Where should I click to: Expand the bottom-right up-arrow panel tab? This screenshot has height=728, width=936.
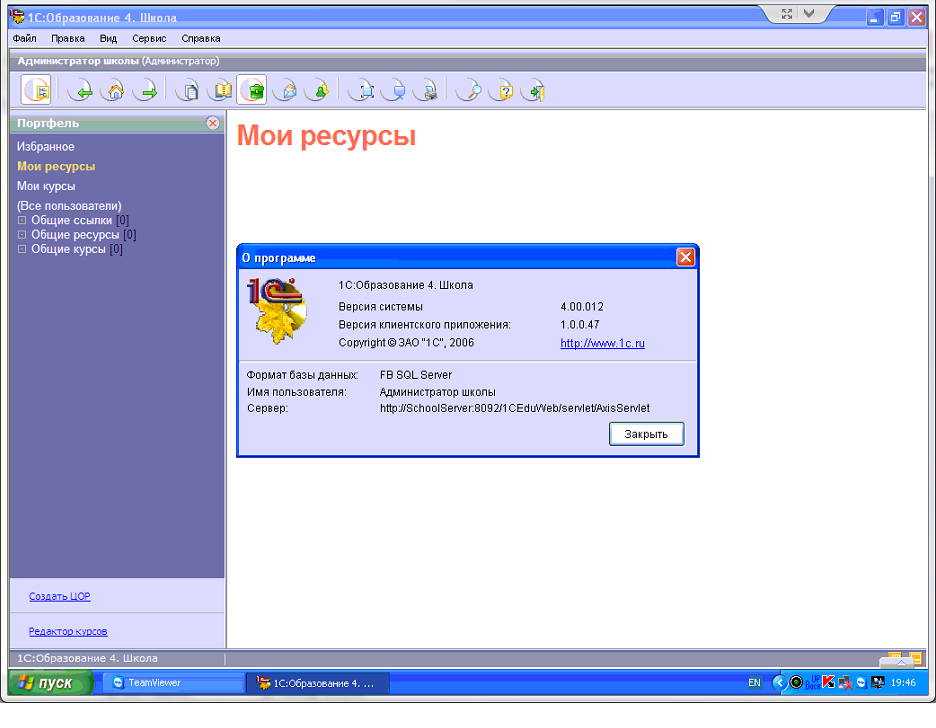pos(901,662)
